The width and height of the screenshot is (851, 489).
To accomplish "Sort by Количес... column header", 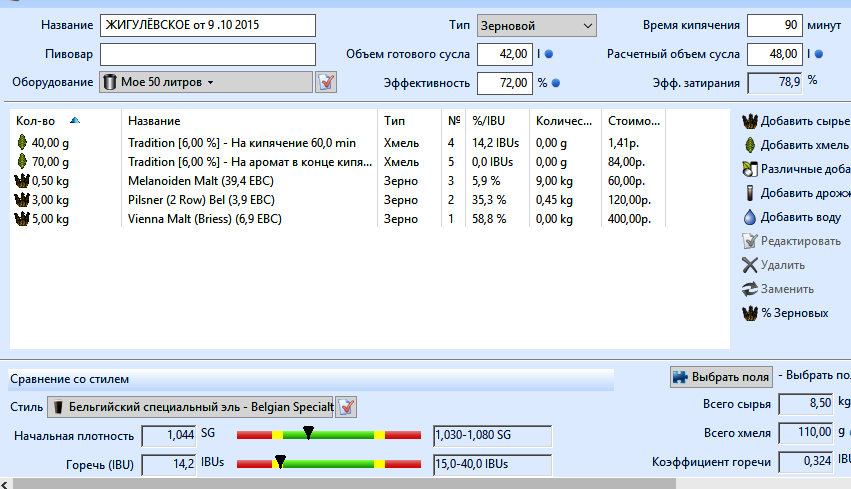I will click(565, 120).
